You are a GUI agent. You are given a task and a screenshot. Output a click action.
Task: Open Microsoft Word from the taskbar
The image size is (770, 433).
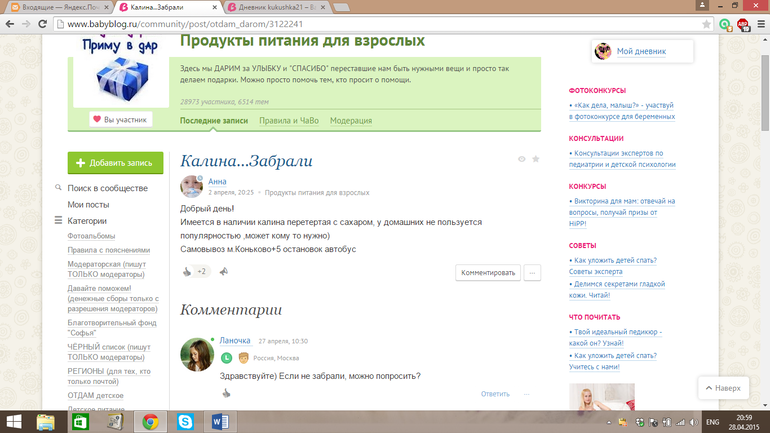coord(218,422)
